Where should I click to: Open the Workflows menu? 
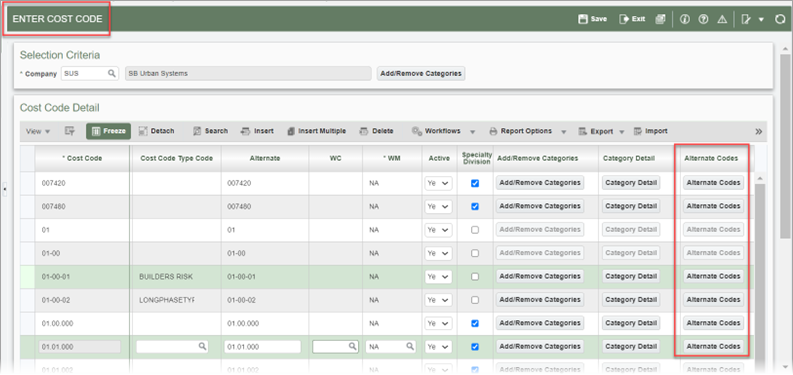pos(443,131)
